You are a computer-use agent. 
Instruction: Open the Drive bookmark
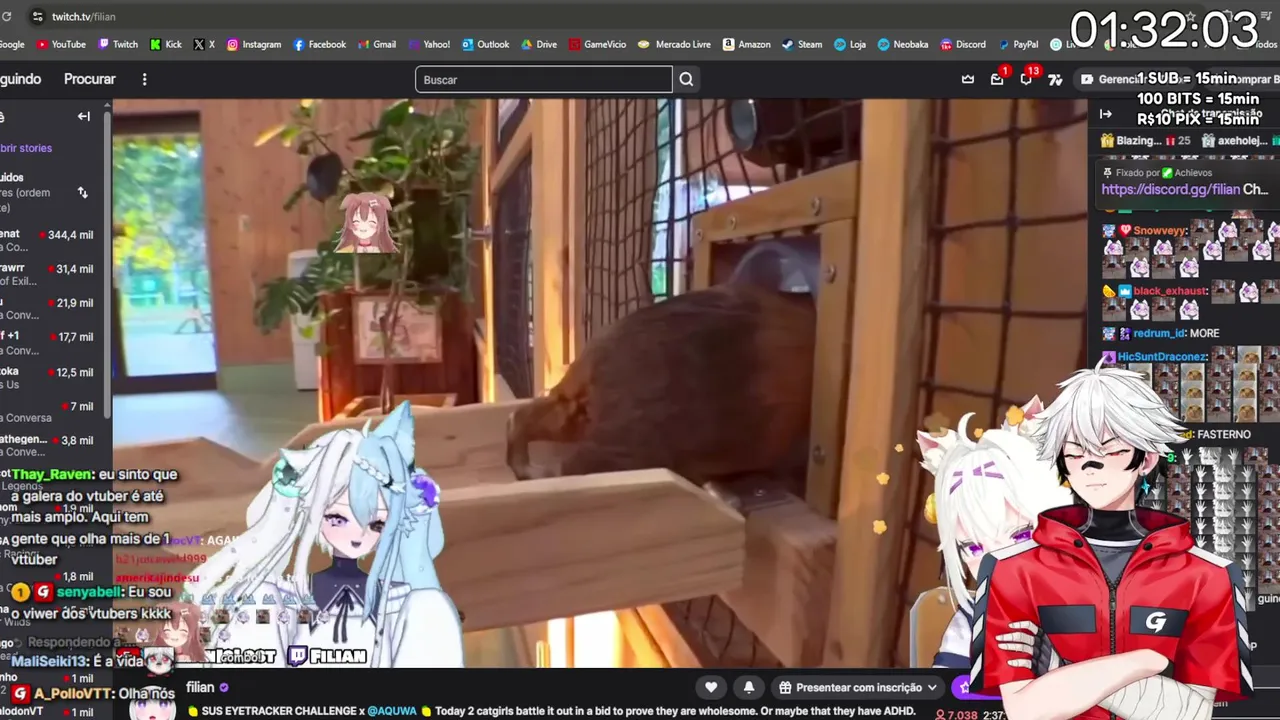[539, 44]
